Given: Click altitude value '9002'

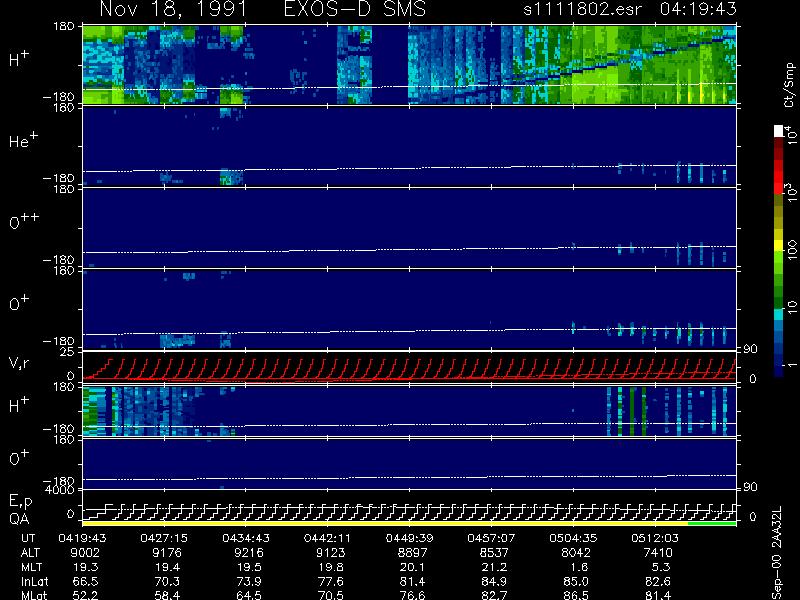Looking at the screenshot, I should pyautogui.click(x=85, y=553).
